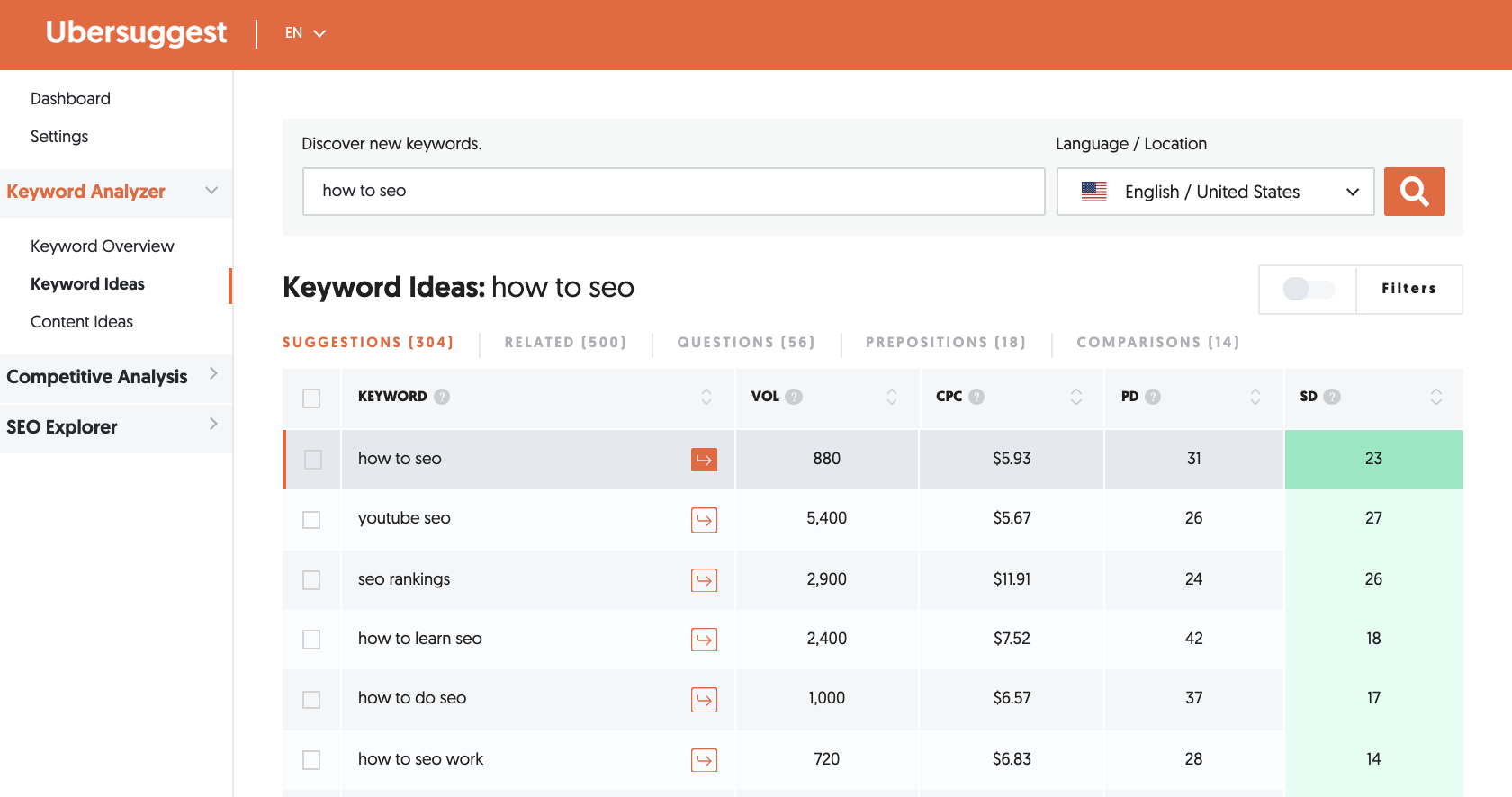Collapse the Keyword Analyzer section

[x=116, y=192]
